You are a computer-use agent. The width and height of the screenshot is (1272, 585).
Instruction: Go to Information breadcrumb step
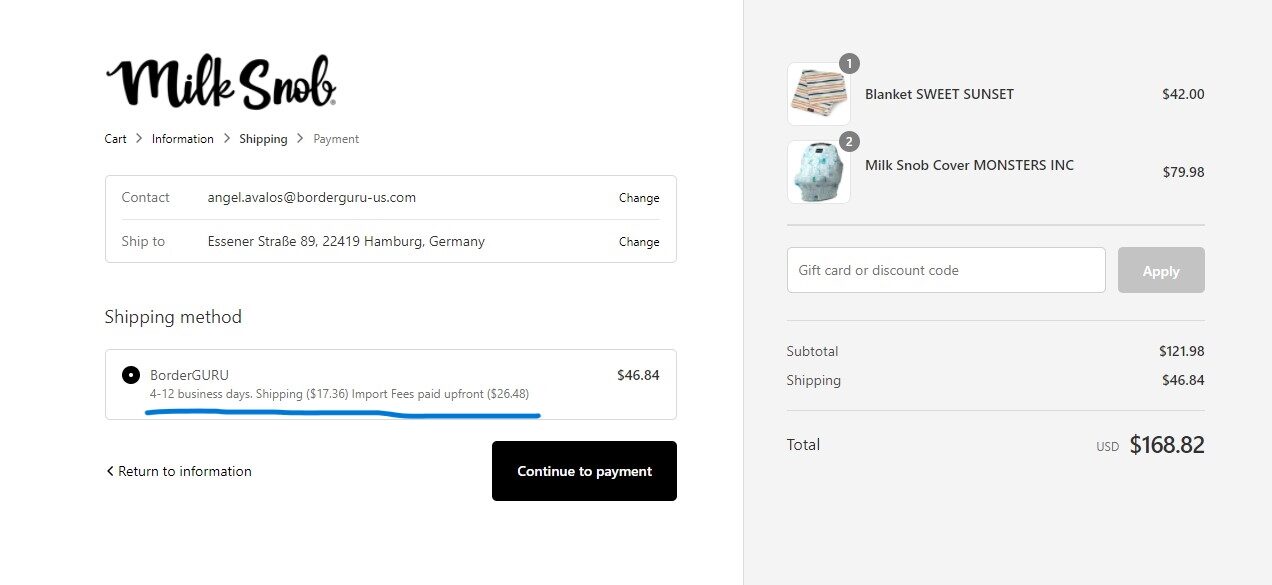tap(183, 139)
